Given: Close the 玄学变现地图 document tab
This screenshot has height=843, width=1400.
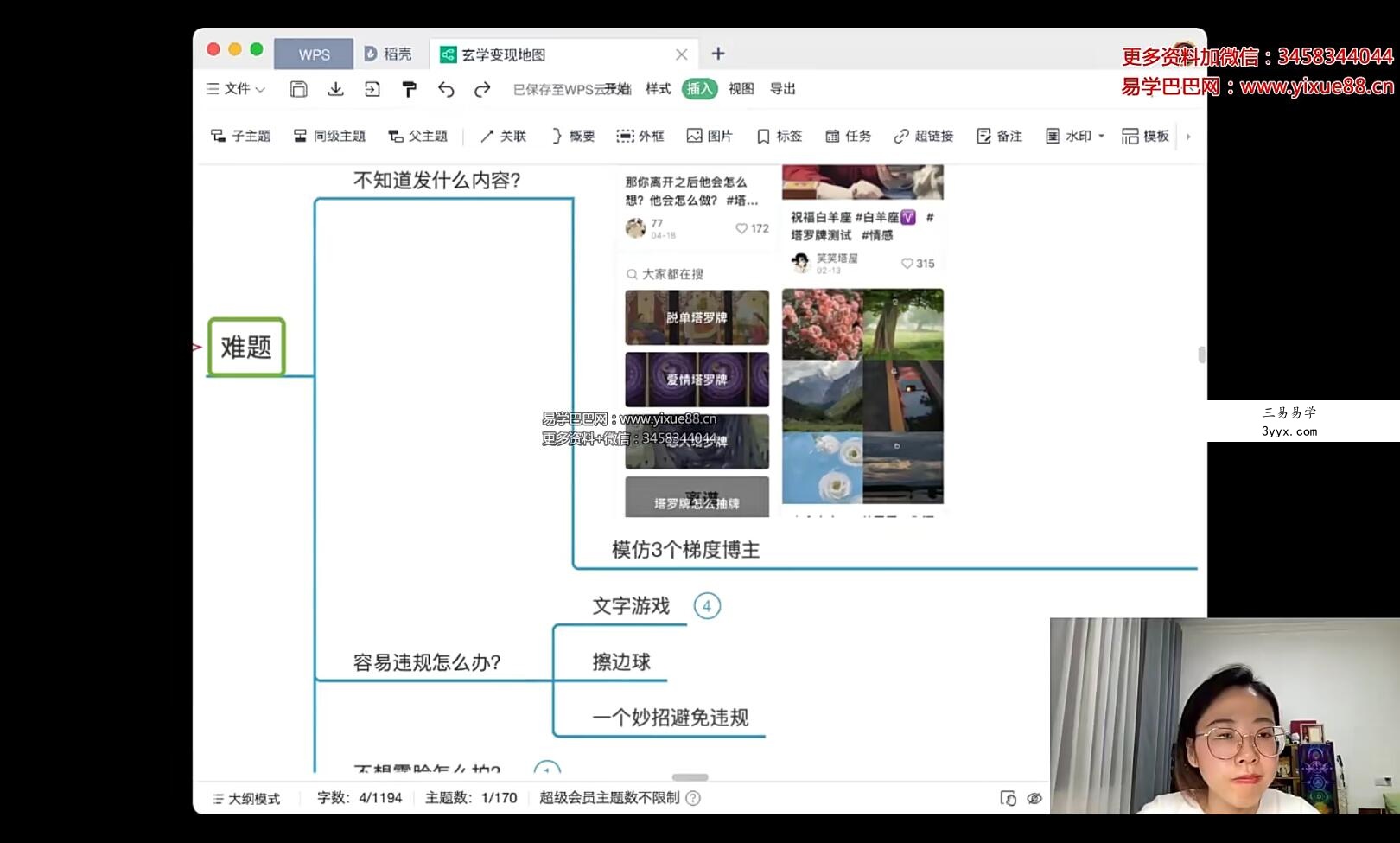Looking at the screenshot, I should [681, 54].
